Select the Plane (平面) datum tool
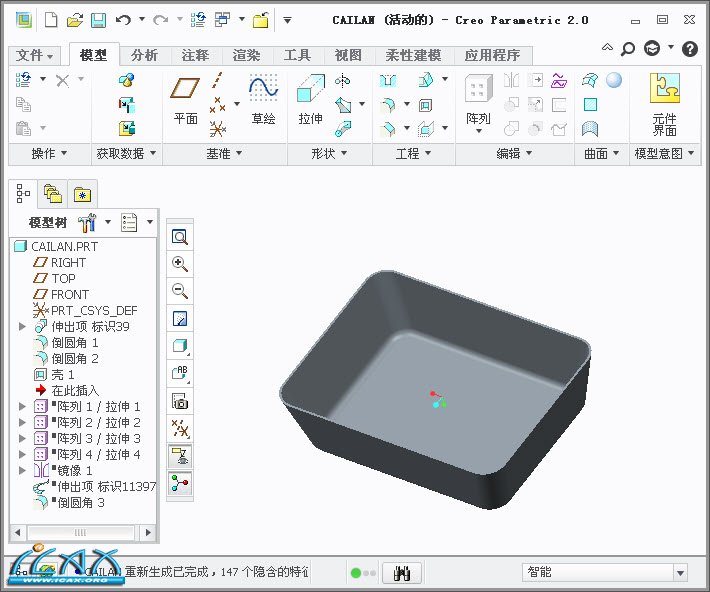 pyautogui.click(x=185, y=101)
